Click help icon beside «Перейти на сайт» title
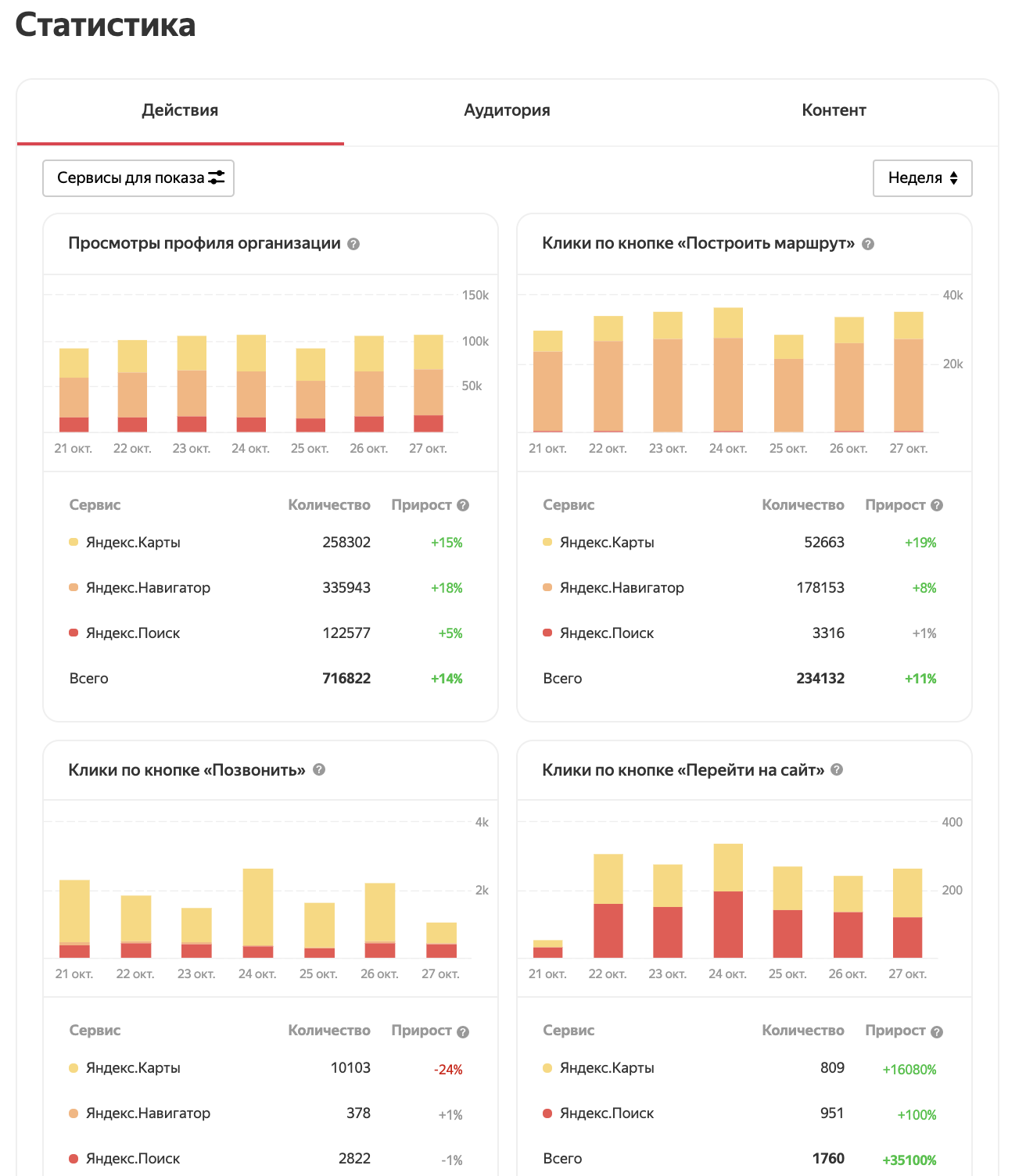1026x1176 pixels. click(x=837, y=769)
